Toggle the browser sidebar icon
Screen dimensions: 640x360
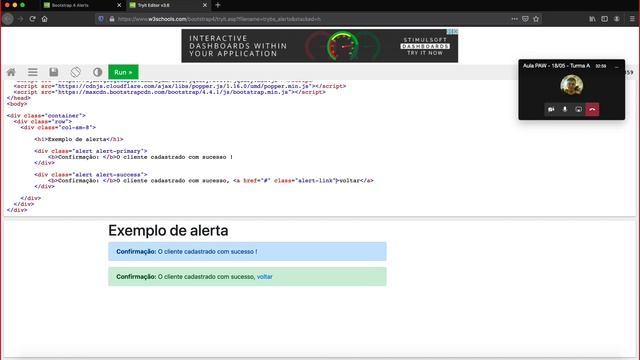click(604, 19)
